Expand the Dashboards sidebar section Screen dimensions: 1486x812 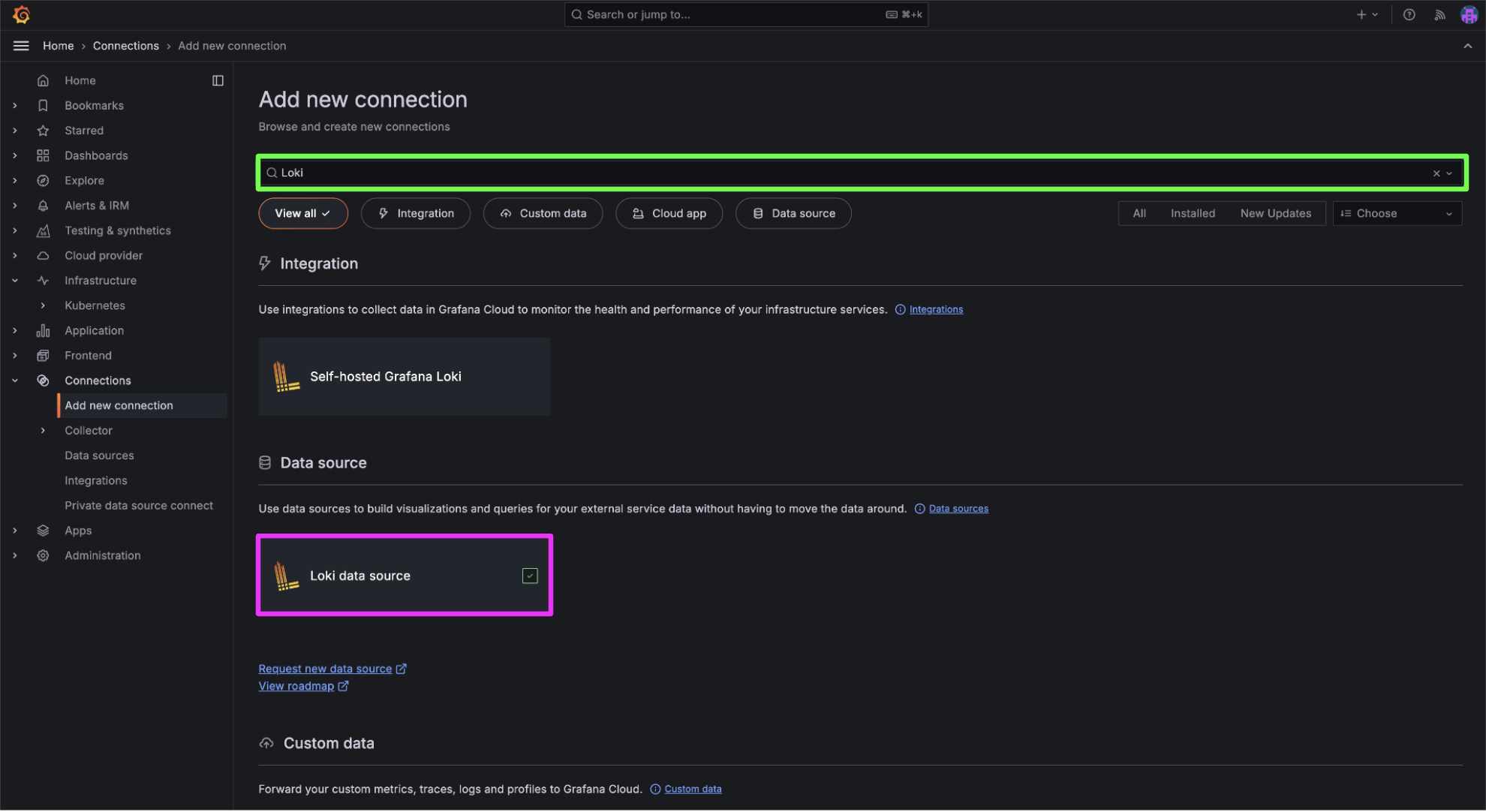(x=15, y=156)
